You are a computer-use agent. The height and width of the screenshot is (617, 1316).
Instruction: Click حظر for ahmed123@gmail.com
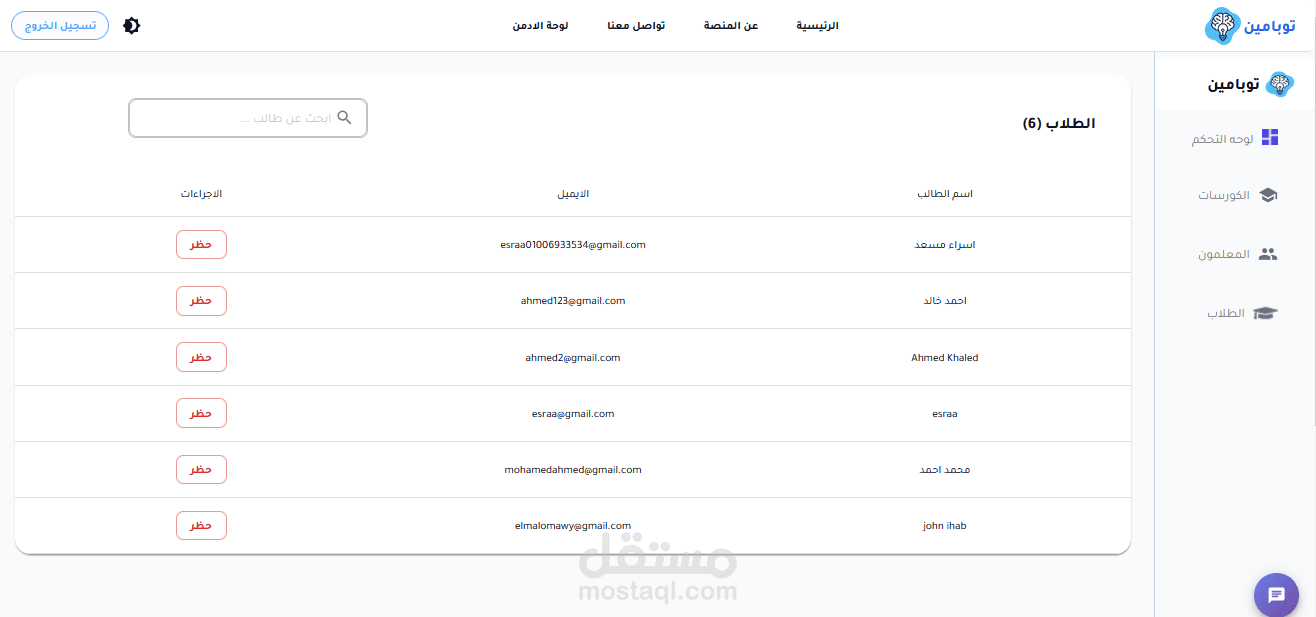[201, 301]
